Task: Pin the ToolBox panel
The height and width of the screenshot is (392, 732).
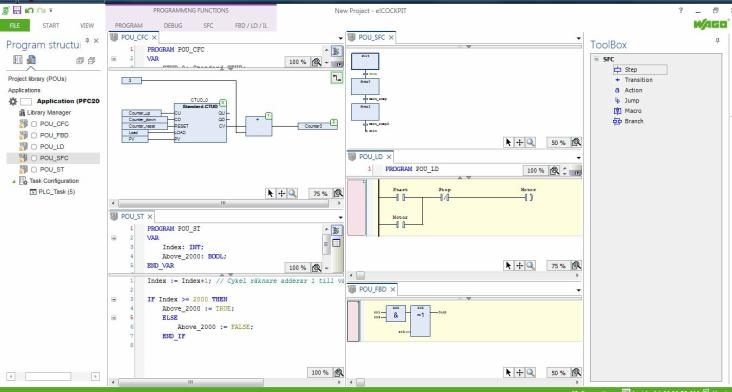Action: click(x=717, y=41)
